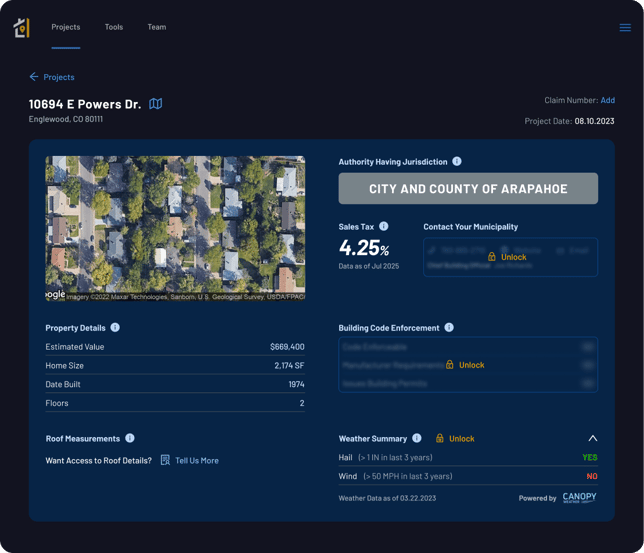This screenshot has width=644, height=553.
Task: Show the Building Code Enforcement info icon
Action: (x=449, y=327)
